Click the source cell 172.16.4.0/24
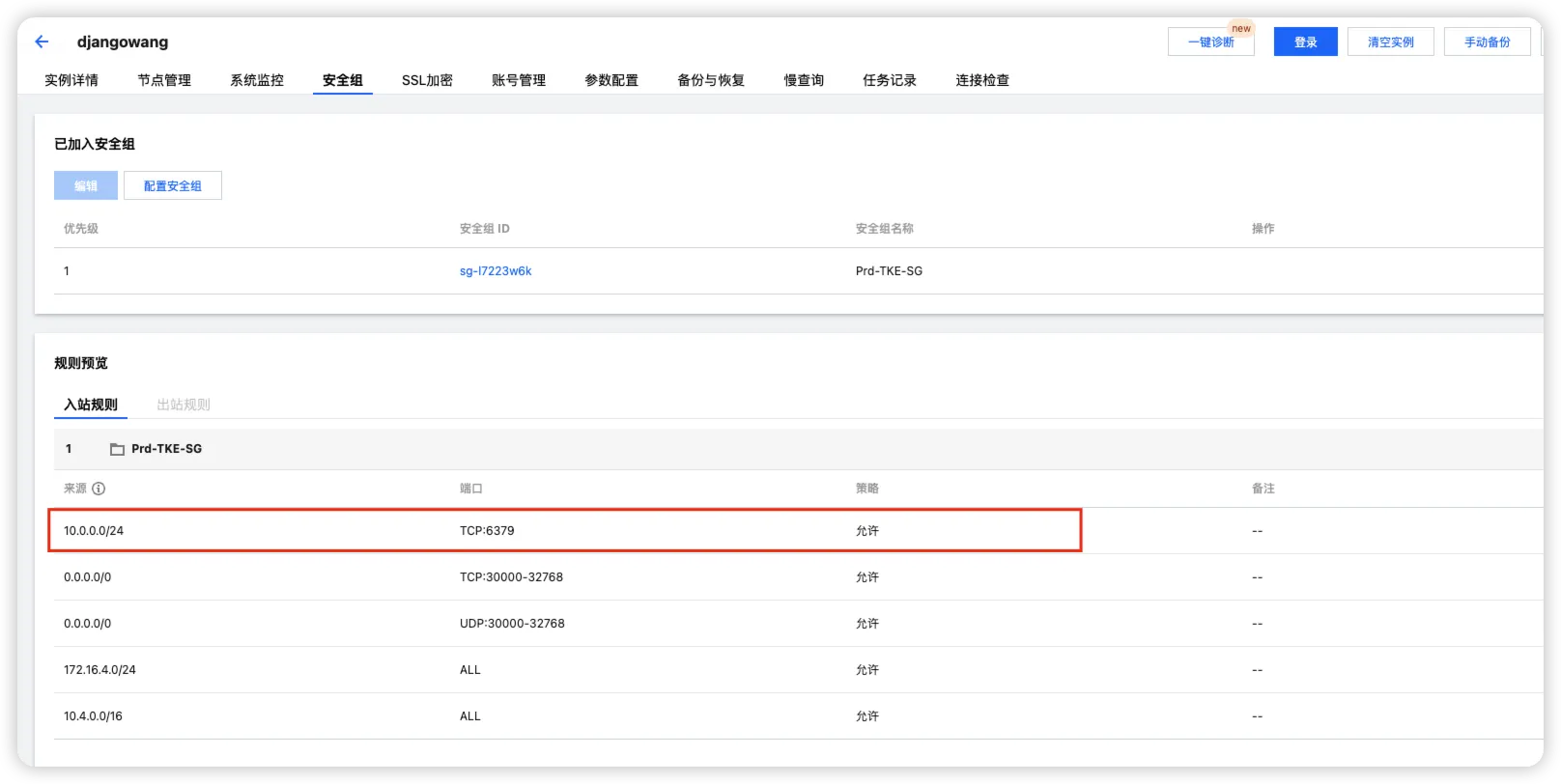Image resolution: width=1561 pixels, height=784 pixels. 99,670
